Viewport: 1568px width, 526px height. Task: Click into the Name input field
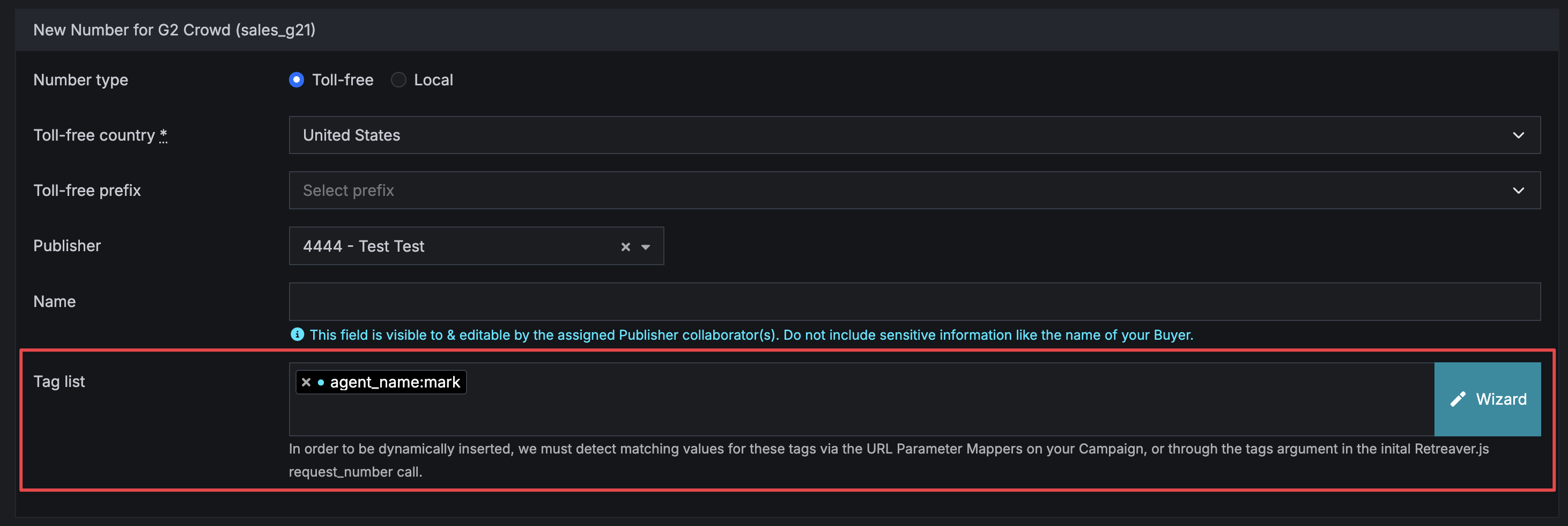pyautogui.click(x=914, y=302)
